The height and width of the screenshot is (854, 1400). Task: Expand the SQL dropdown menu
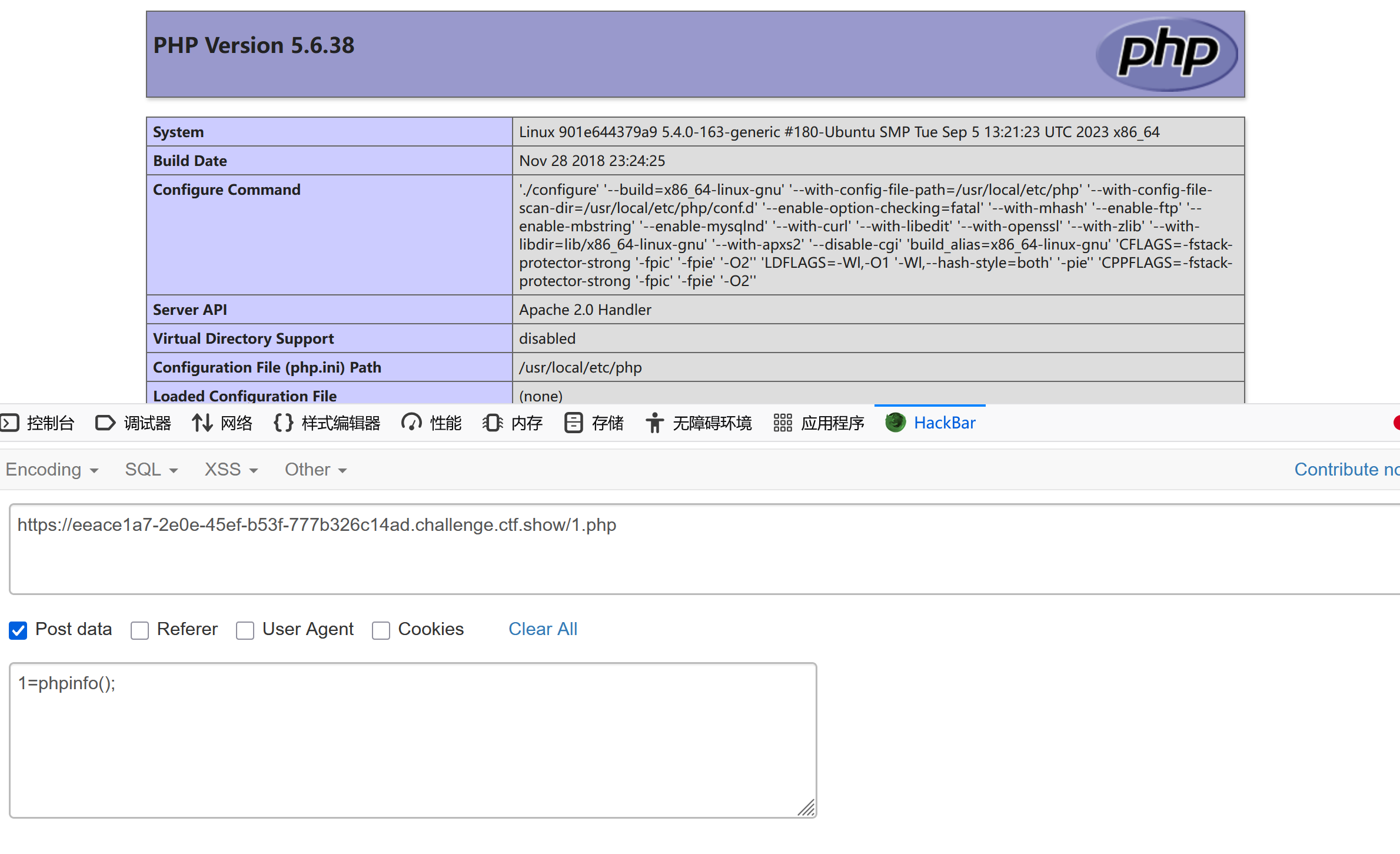(151, 470)
